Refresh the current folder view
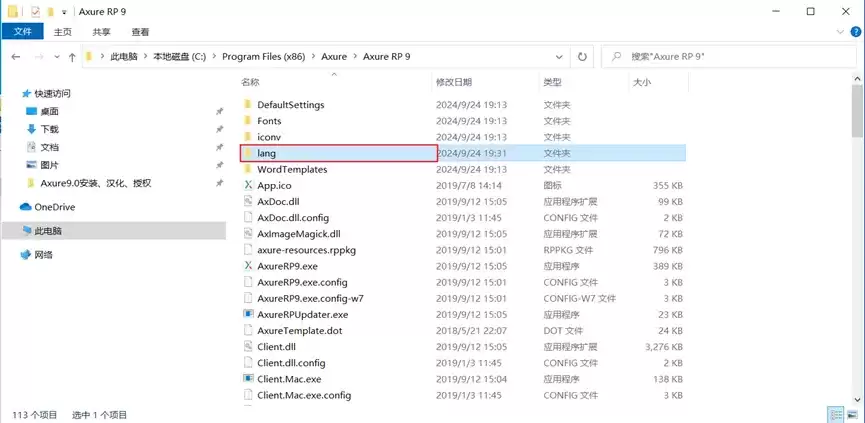 coord(582,56)
